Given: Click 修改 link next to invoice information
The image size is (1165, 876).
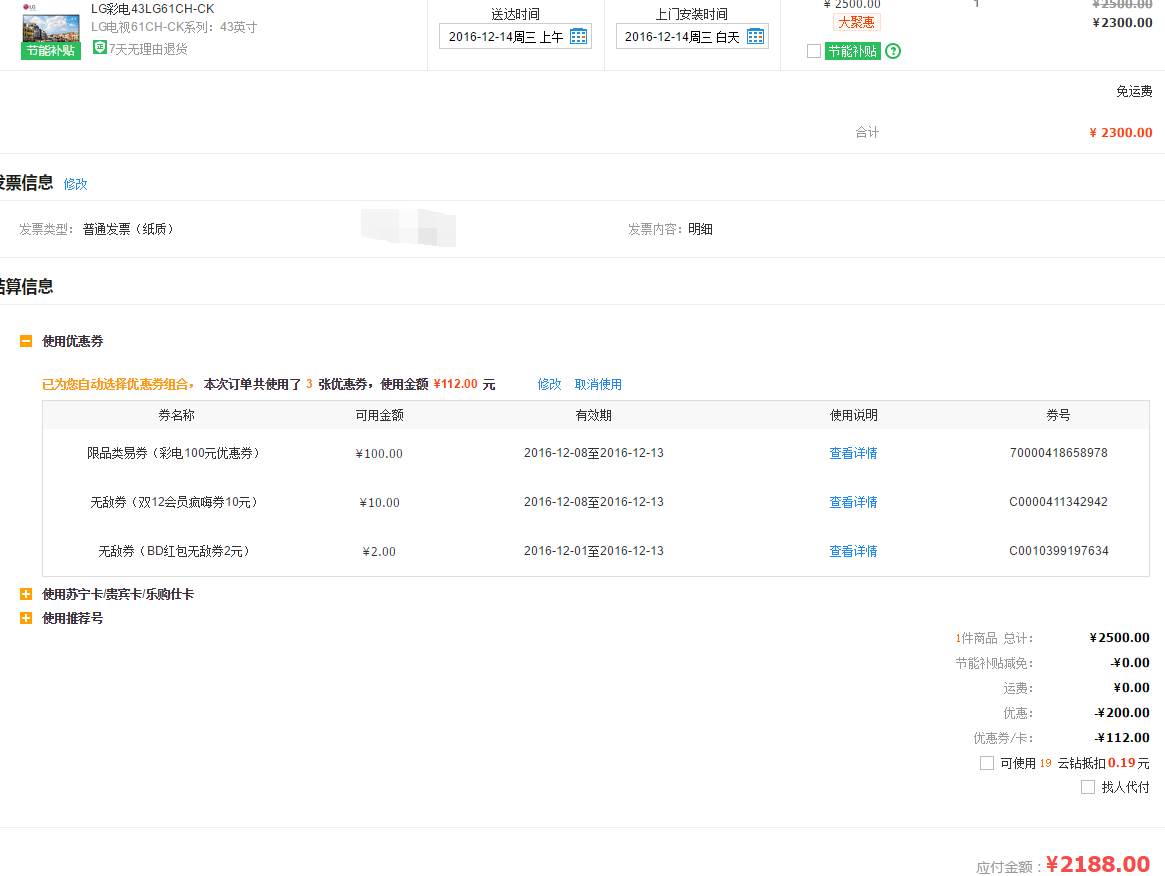Looking at the screenshot, I should 75,184.
